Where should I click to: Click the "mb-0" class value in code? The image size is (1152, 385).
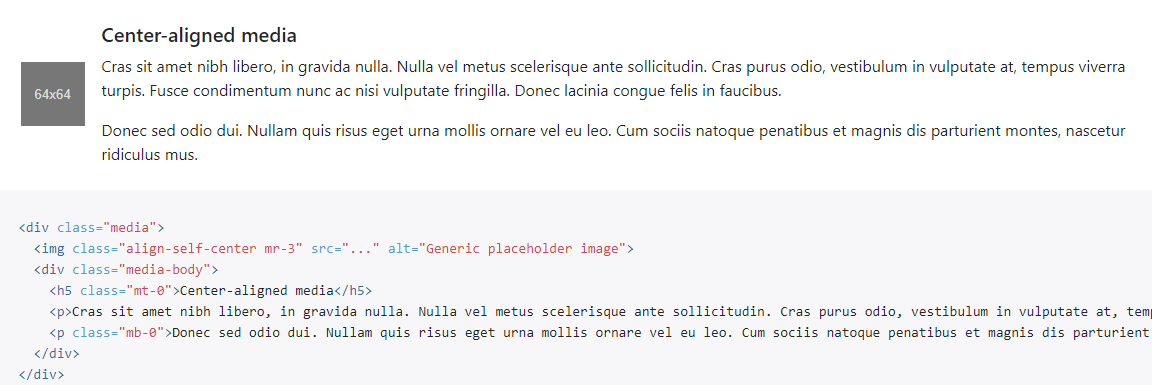coord(141,333)
